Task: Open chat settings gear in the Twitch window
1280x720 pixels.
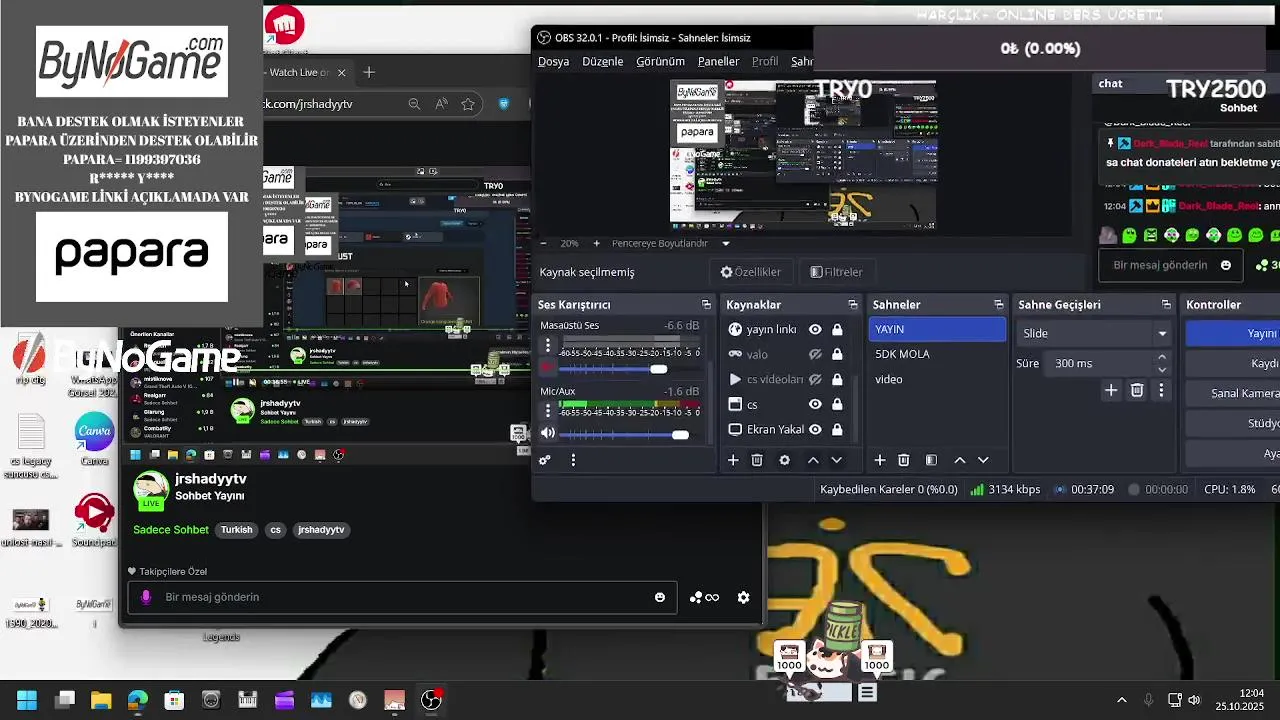Action: click(743, 597)
